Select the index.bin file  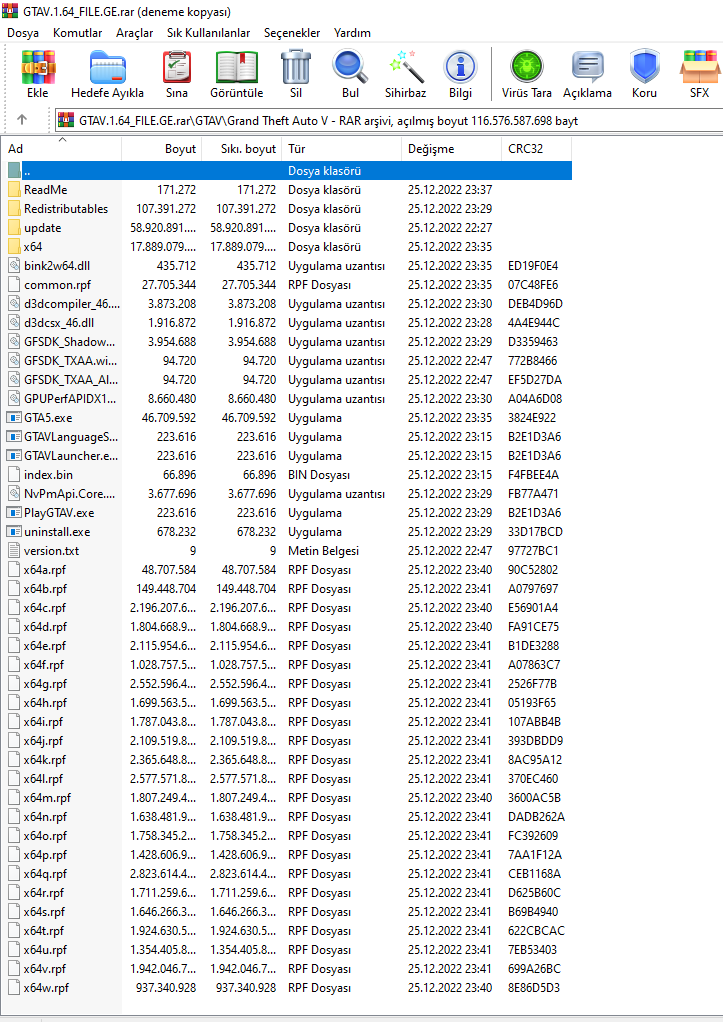click(48, 475)
